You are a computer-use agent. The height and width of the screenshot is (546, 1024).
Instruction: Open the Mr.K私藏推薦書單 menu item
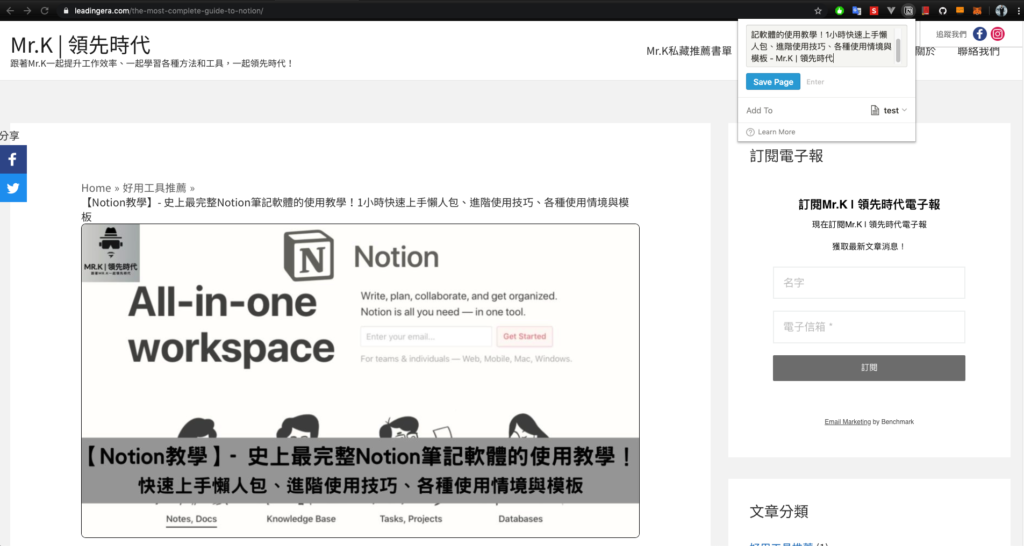(x=689, y=51)
